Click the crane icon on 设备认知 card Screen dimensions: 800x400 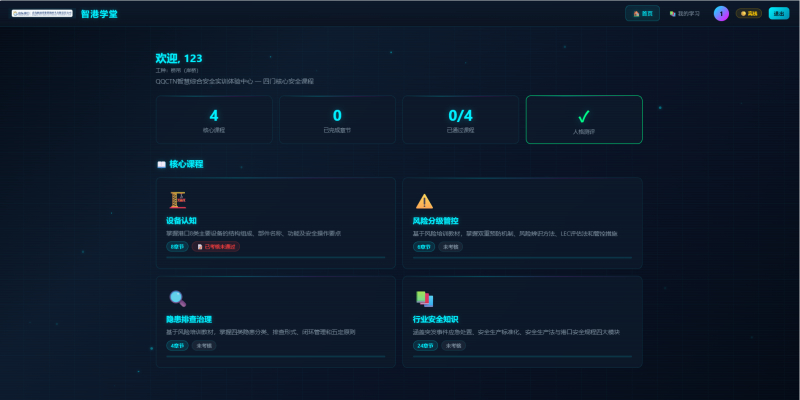point(178,200)
